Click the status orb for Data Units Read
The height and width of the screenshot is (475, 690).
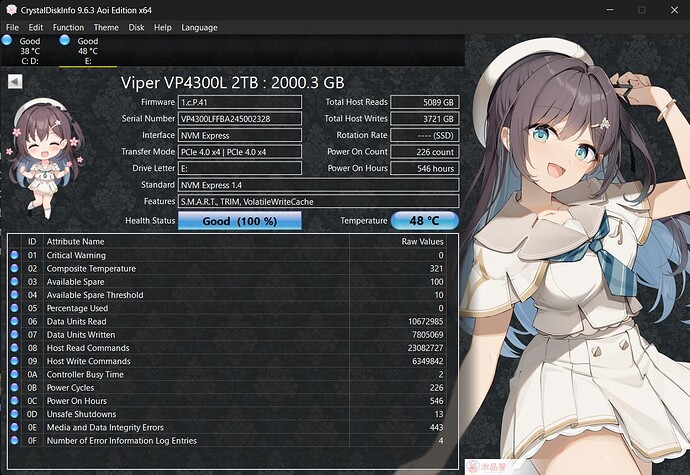tap(15, 321)
